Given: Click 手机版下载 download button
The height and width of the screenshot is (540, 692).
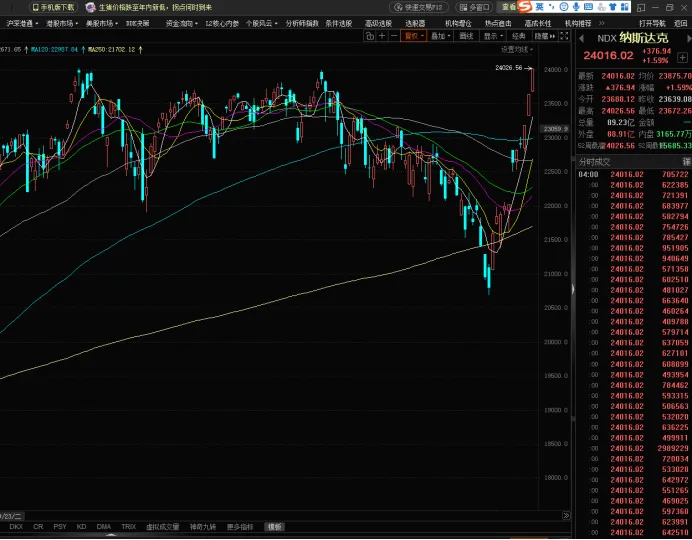Looking at the screenshot, I should [x=53, y=7].
